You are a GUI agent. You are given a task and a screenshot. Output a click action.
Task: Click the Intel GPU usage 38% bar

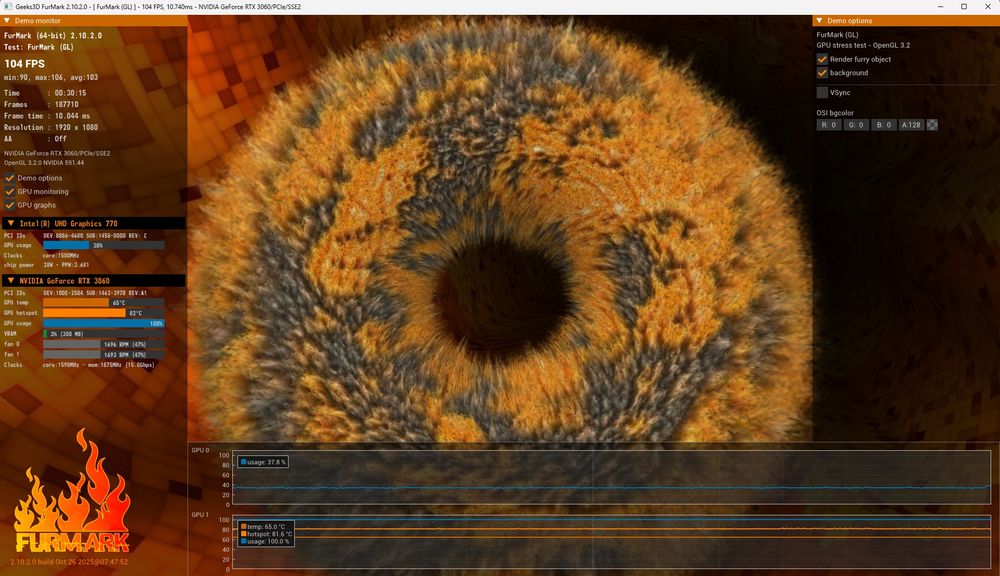tap(103, 245)
